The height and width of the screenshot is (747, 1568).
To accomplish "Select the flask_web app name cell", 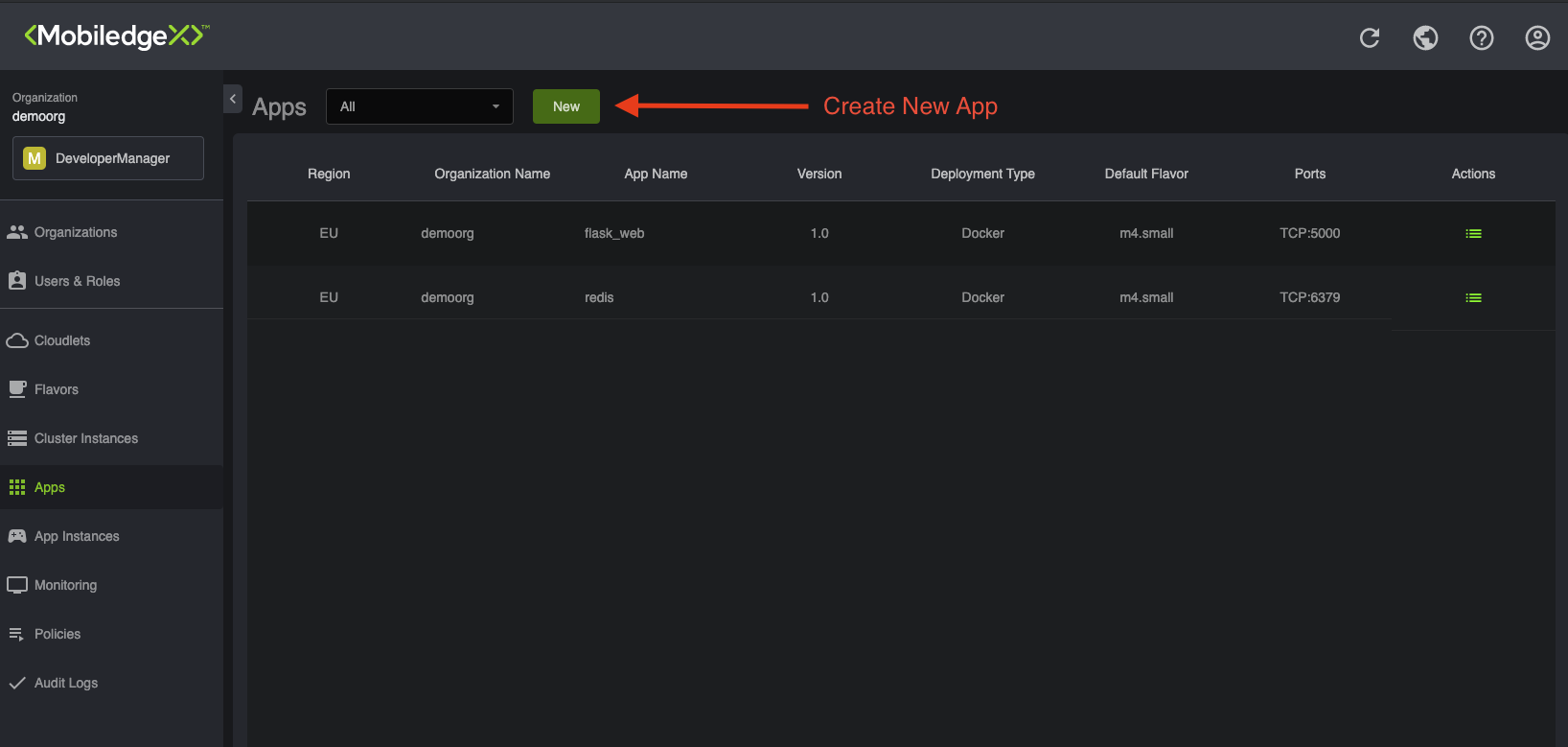I will point(614,233).
